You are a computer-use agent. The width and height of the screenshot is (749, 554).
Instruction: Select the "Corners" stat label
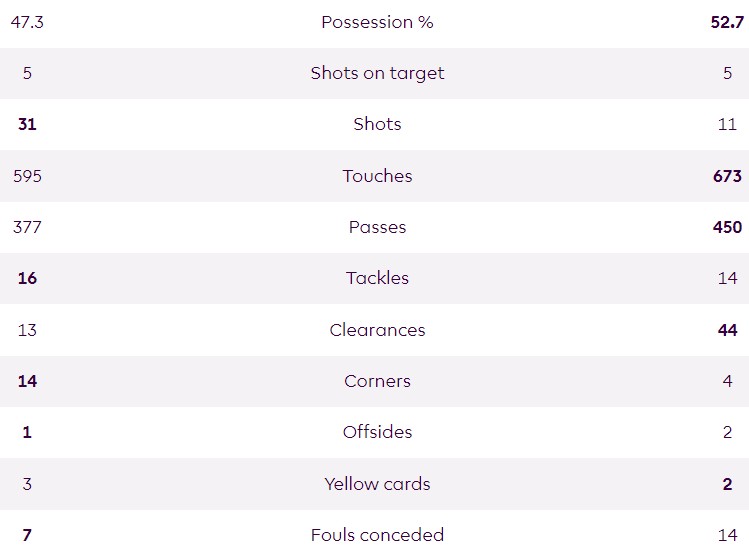(x=377, y=381)
